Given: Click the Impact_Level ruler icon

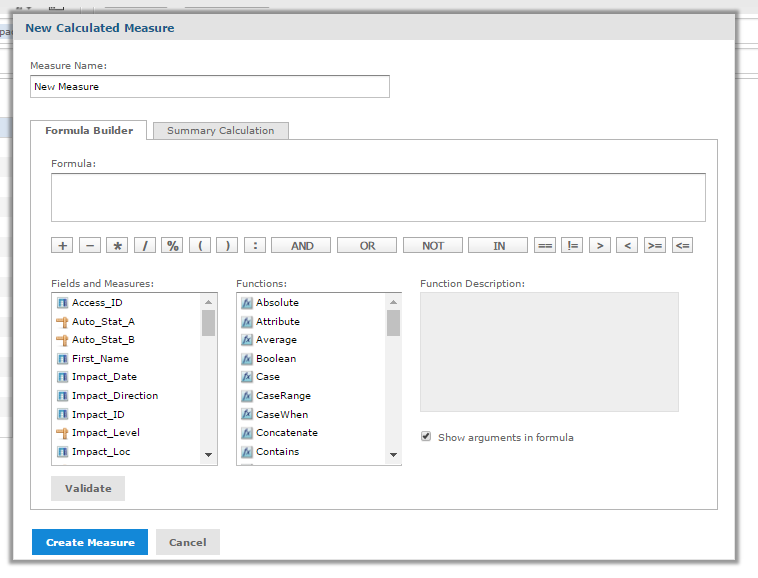Looking at the screenshot, I should tap(62, 433).
